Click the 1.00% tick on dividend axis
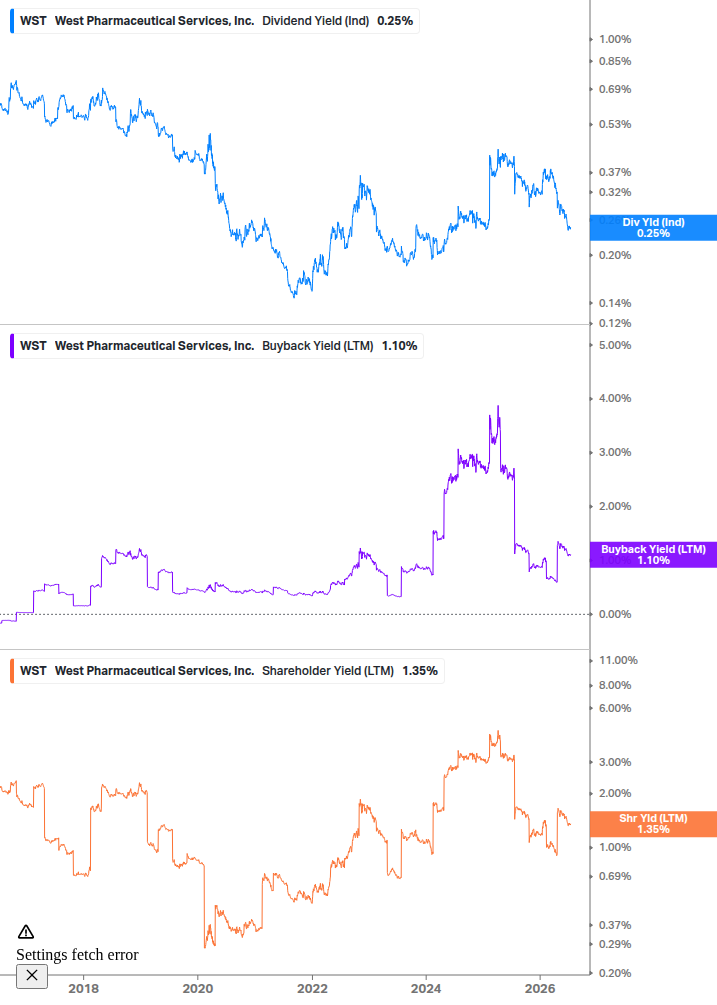717x1005 pixels. click(x=615, y=40)
